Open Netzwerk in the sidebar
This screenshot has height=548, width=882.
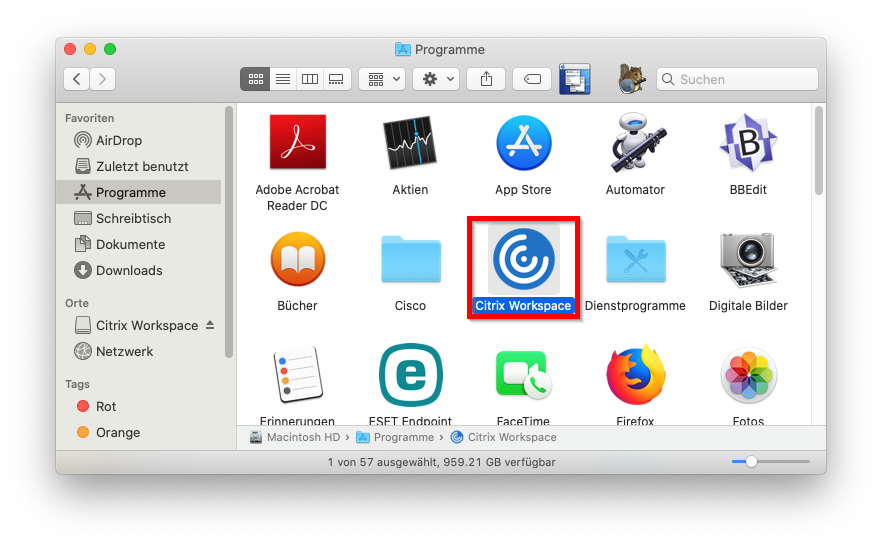point(139,352)
